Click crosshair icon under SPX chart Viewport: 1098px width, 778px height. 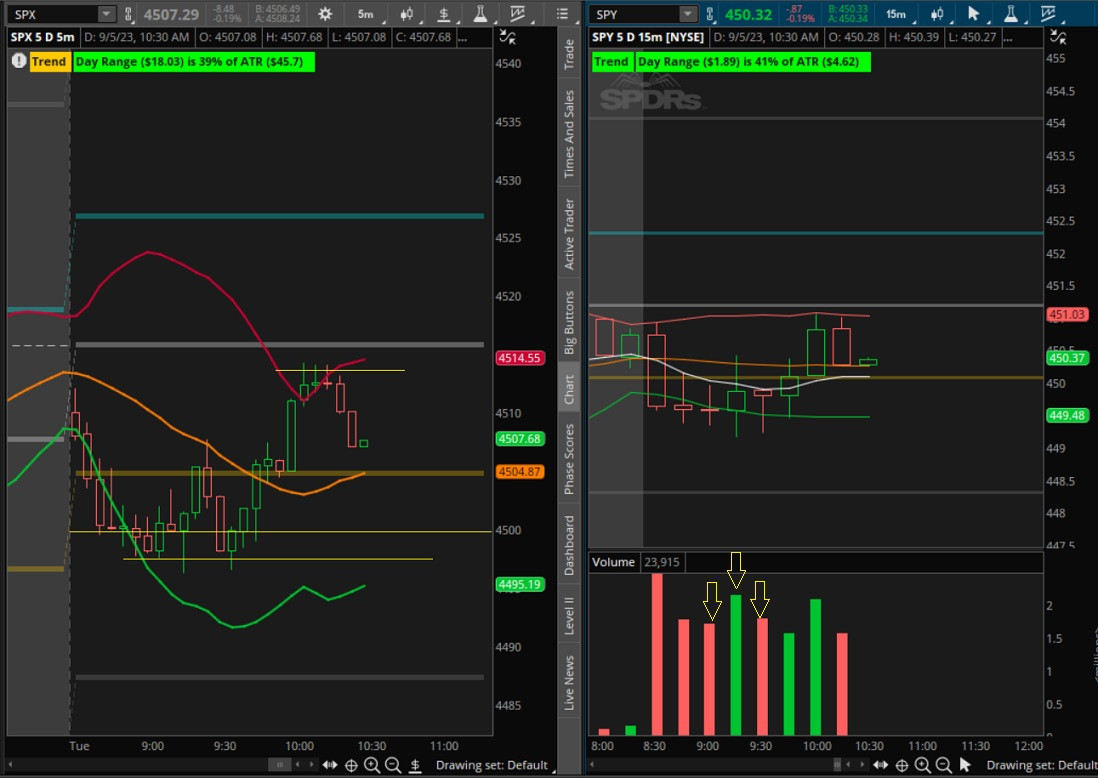(352, 765)
